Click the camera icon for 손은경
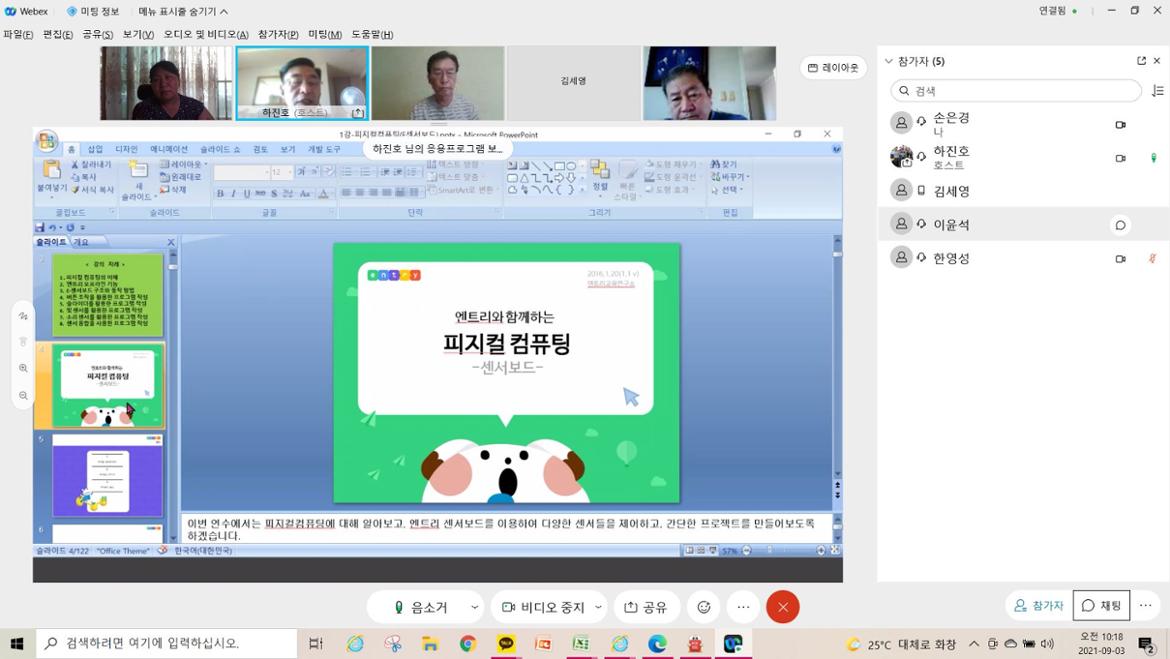The width and height of the screenshot is (1170, 659). pos(1120,125)
